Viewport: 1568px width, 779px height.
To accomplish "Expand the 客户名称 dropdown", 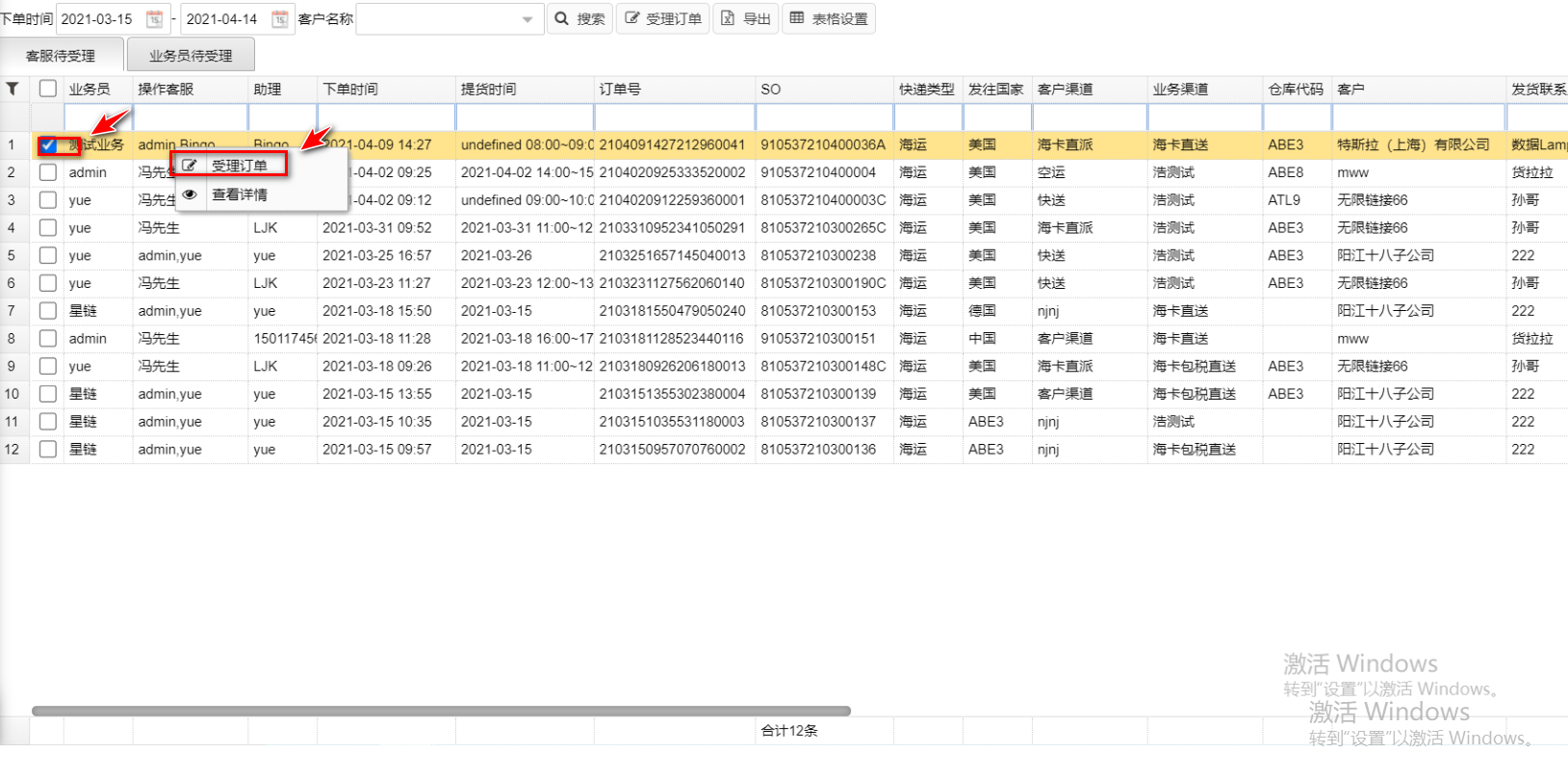I will pos(527,19).
